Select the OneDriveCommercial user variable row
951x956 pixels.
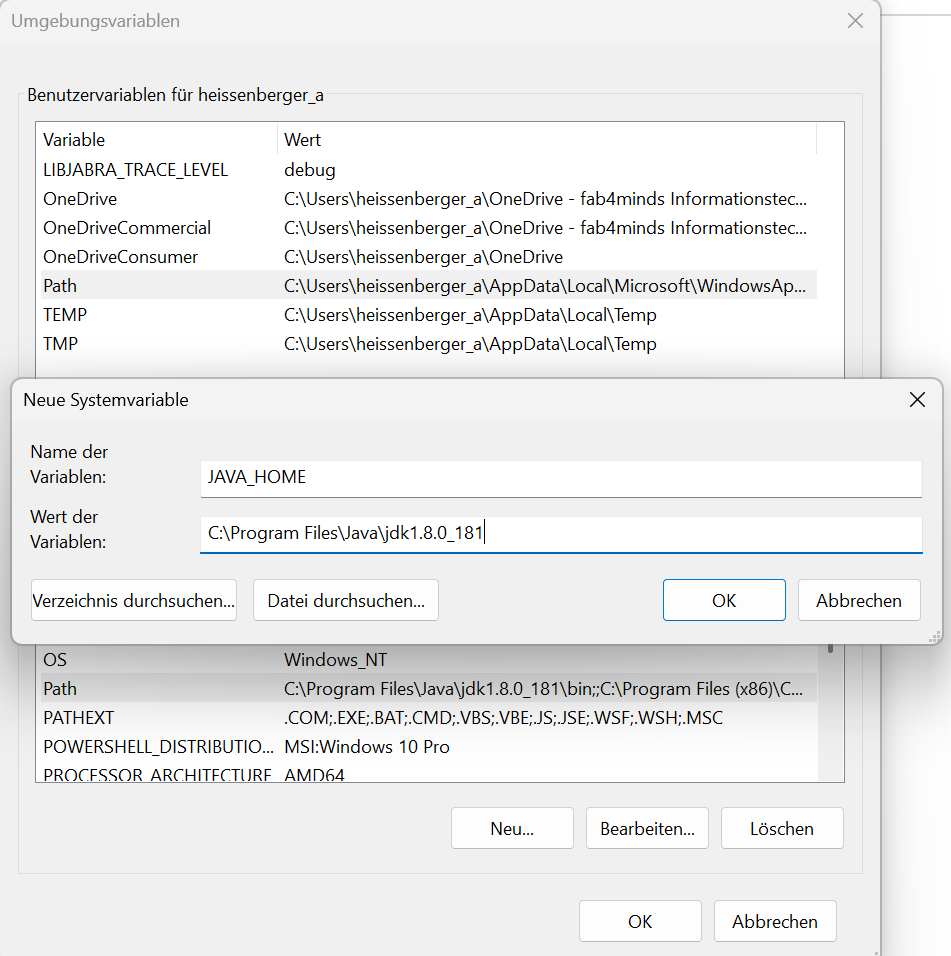pos(127,228)
